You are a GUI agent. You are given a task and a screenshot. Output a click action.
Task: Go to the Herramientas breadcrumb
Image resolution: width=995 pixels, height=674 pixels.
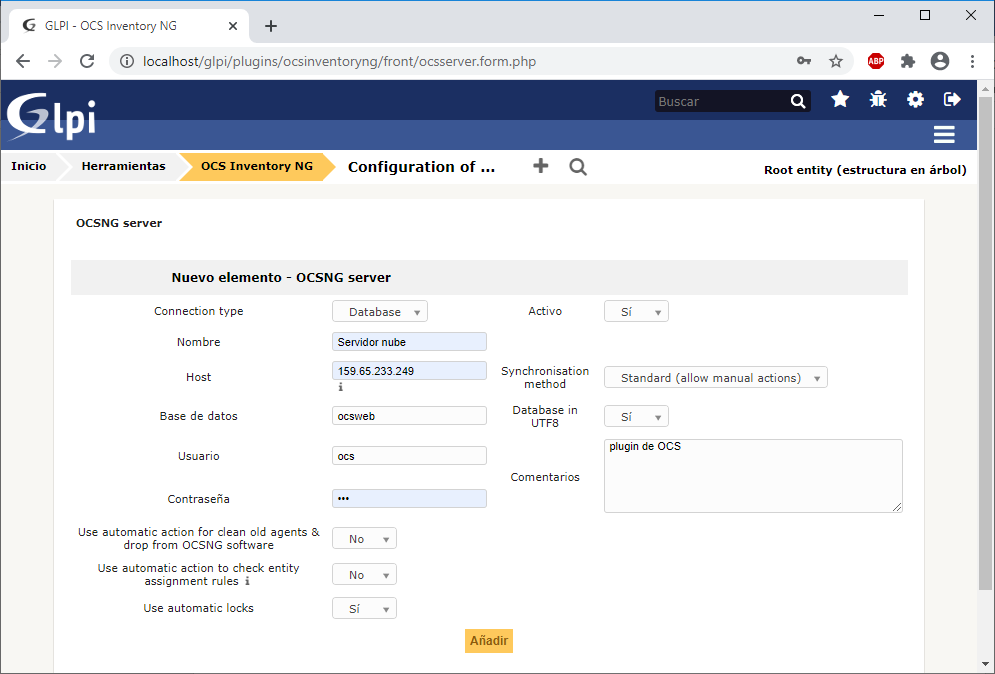tap(123, 166)
